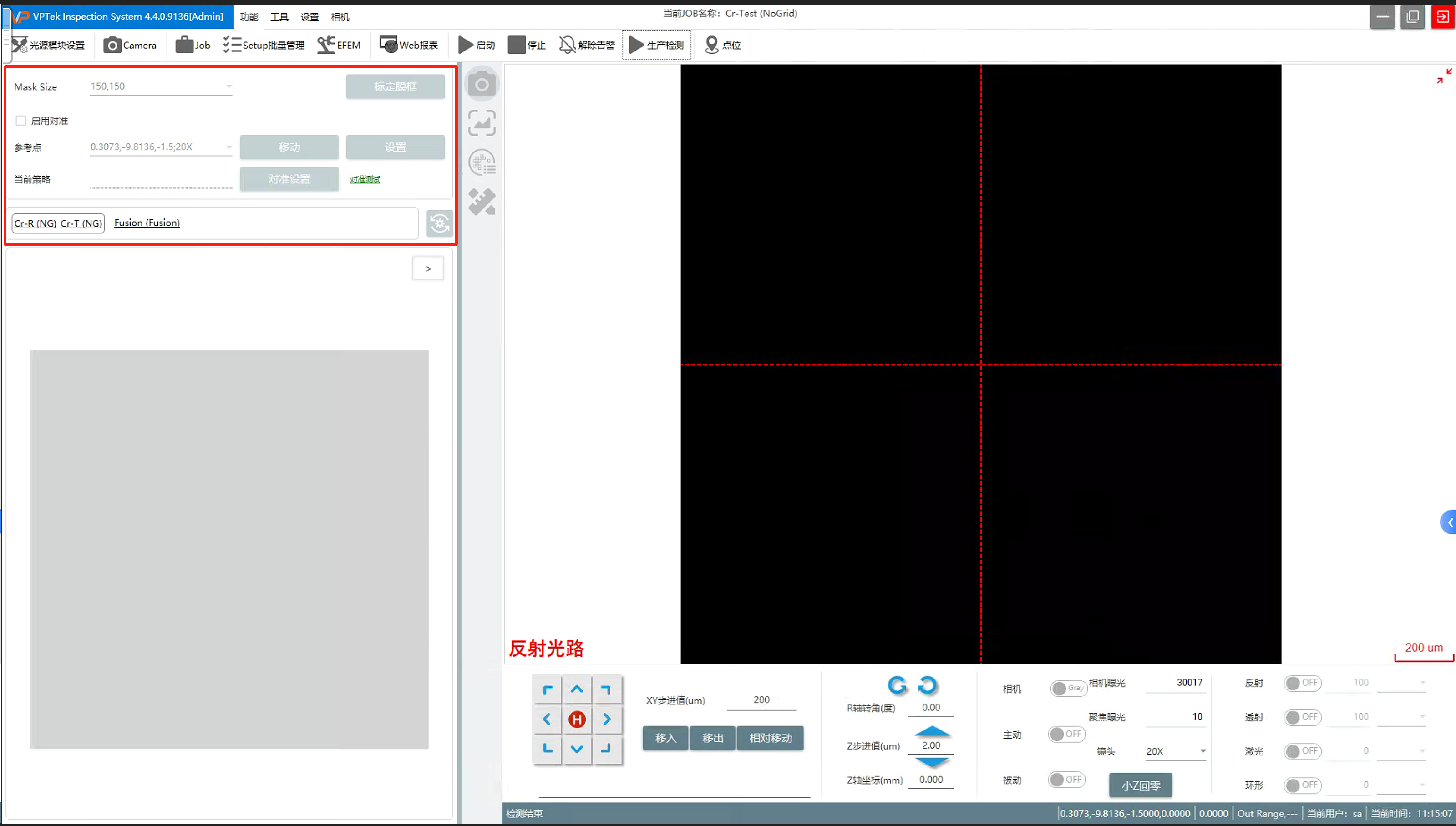
Task: Select the Fusion (Fusion) tab
Action: coord(147,223)
